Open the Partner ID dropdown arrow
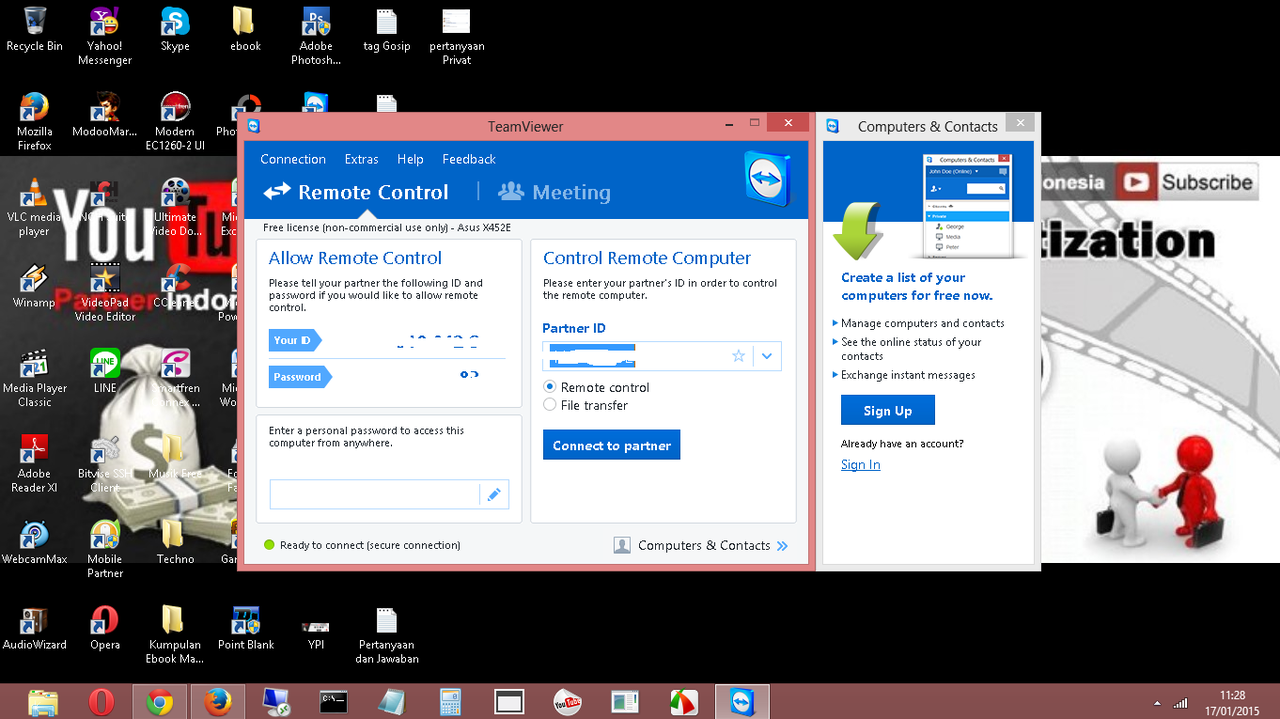1280x719 pixels. tap(767, 355)
